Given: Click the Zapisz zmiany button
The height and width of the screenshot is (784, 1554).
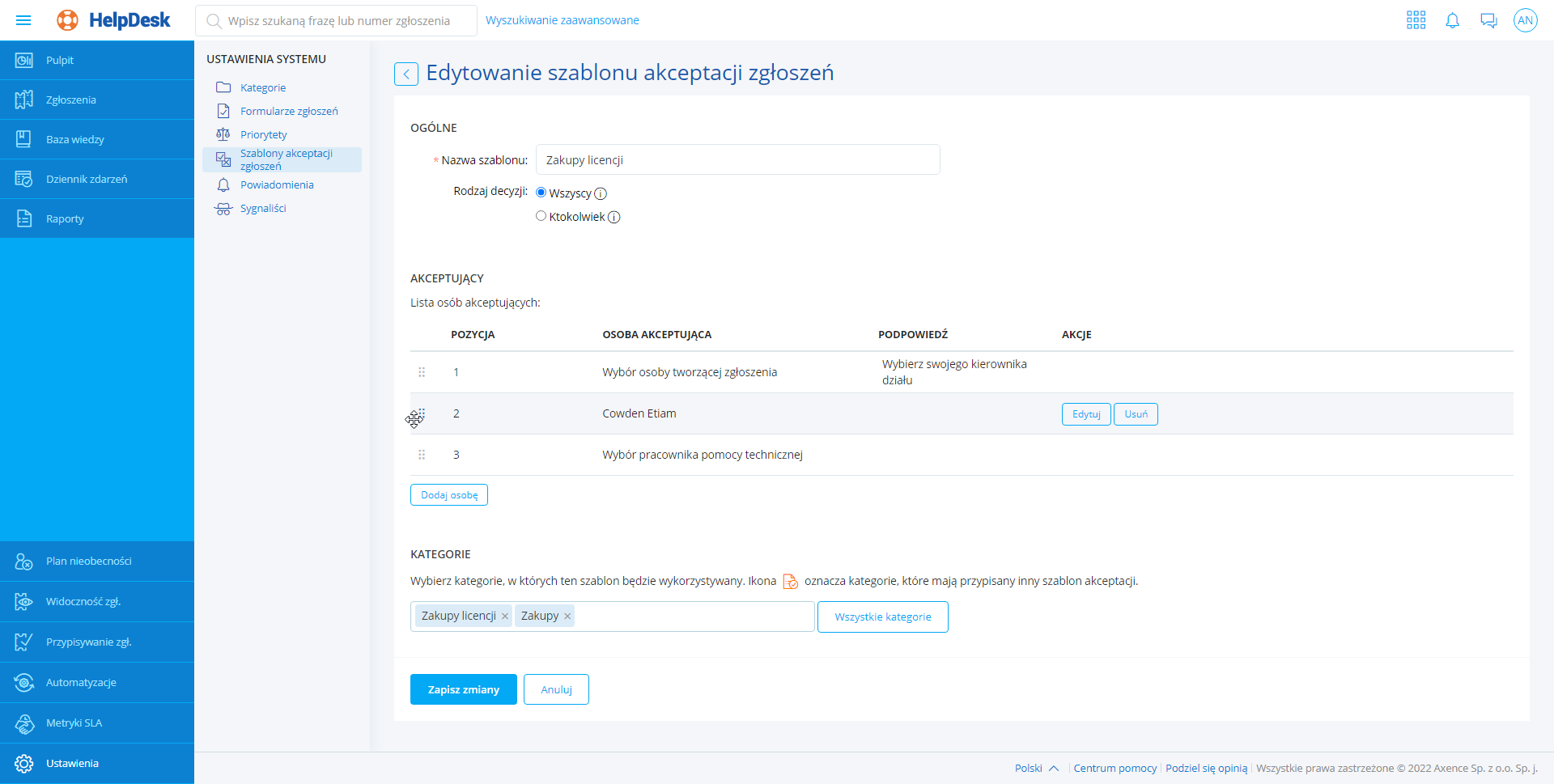Looking at the screenshot, I should (x=463, y=689).
